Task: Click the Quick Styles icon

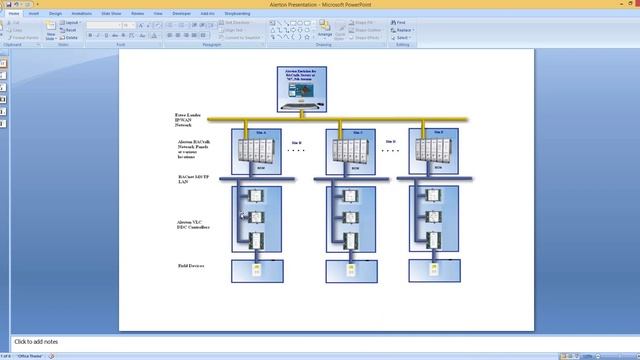Action: point(340,31)
